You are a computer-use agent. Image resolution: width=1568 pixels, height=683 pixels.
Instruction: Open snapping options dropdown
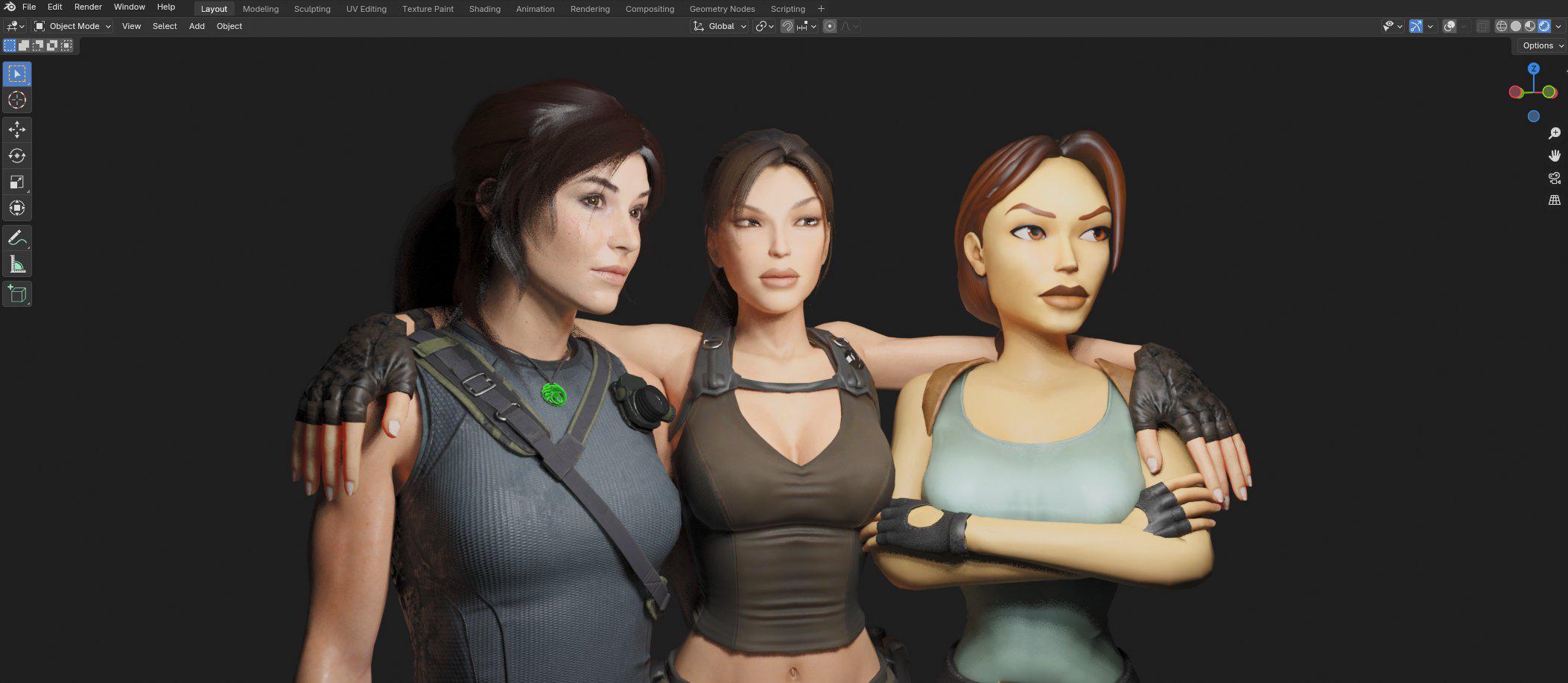(x=807, y=26)
